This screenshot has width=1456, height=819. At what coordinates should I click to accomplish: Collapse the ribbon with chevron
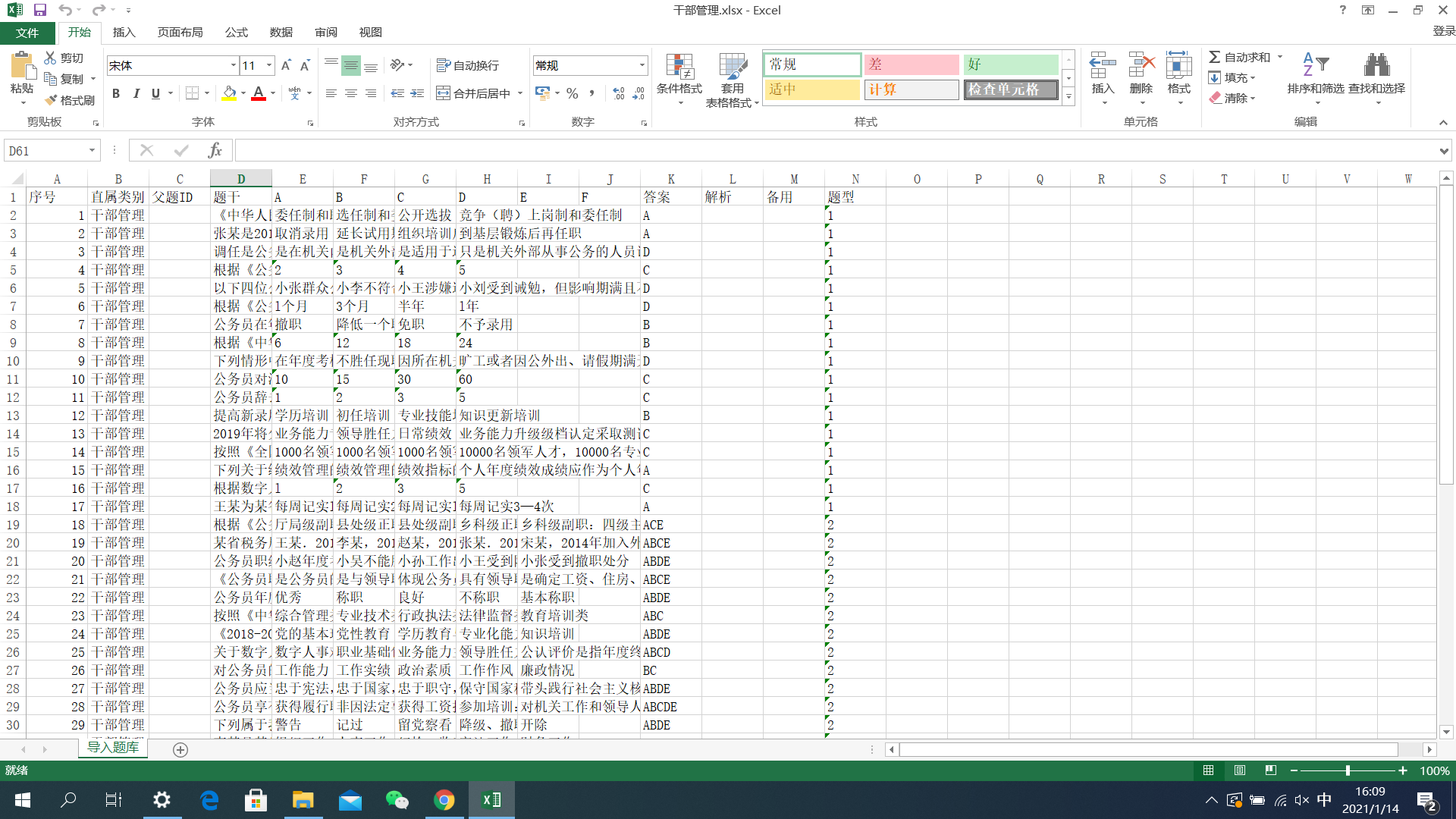click(x=1443, y=122)
